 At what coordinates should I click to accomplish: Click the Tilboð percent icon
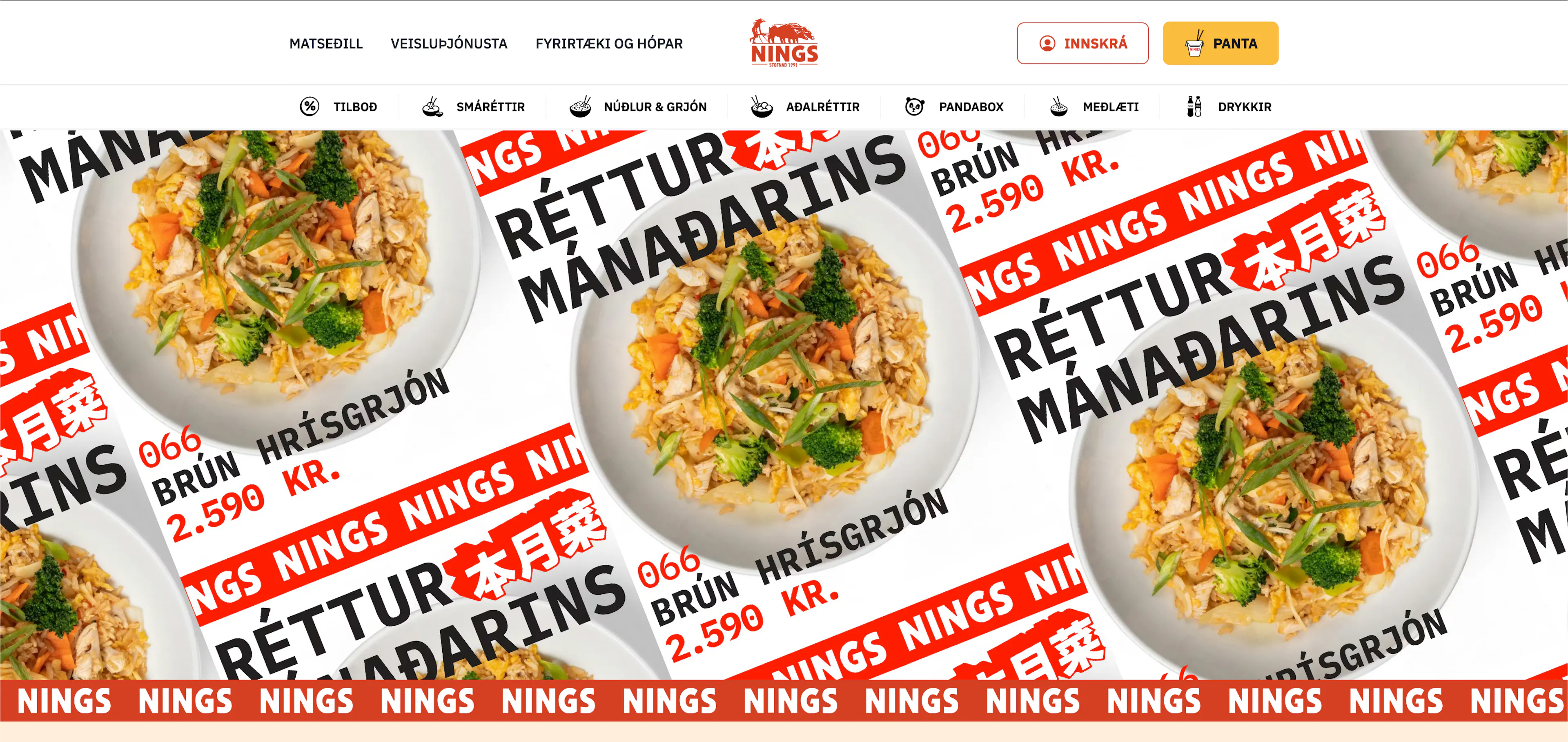[309, 107]
